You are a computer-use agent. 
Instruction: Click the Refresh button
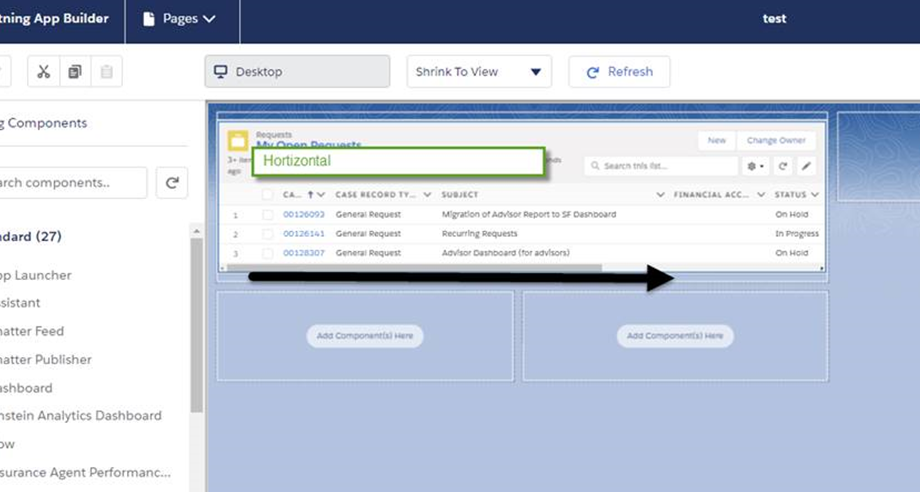coord(619,72)
